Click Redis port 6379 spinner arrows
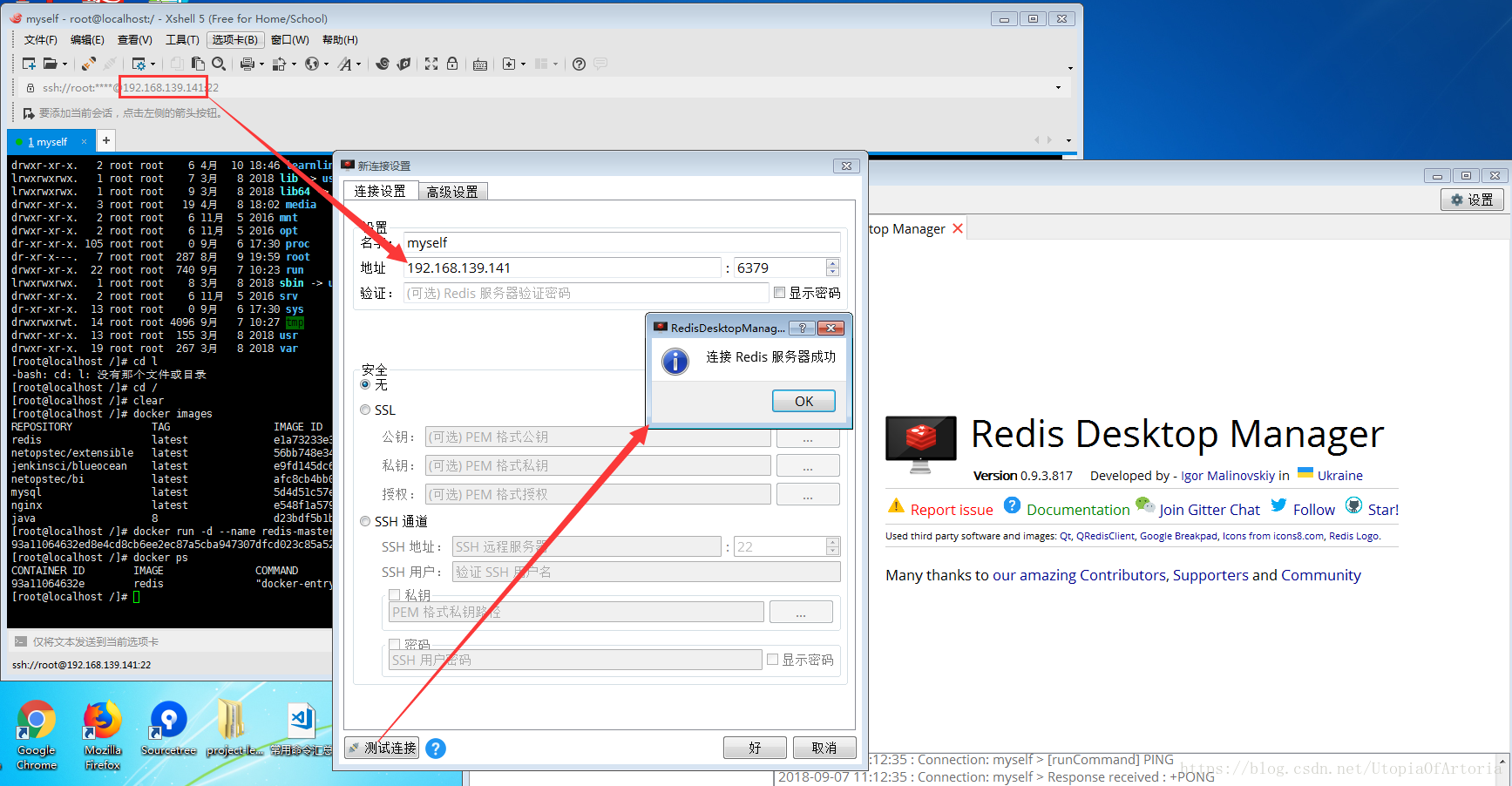The width and height of the screenshot is (1512, 786). point(832,268)
